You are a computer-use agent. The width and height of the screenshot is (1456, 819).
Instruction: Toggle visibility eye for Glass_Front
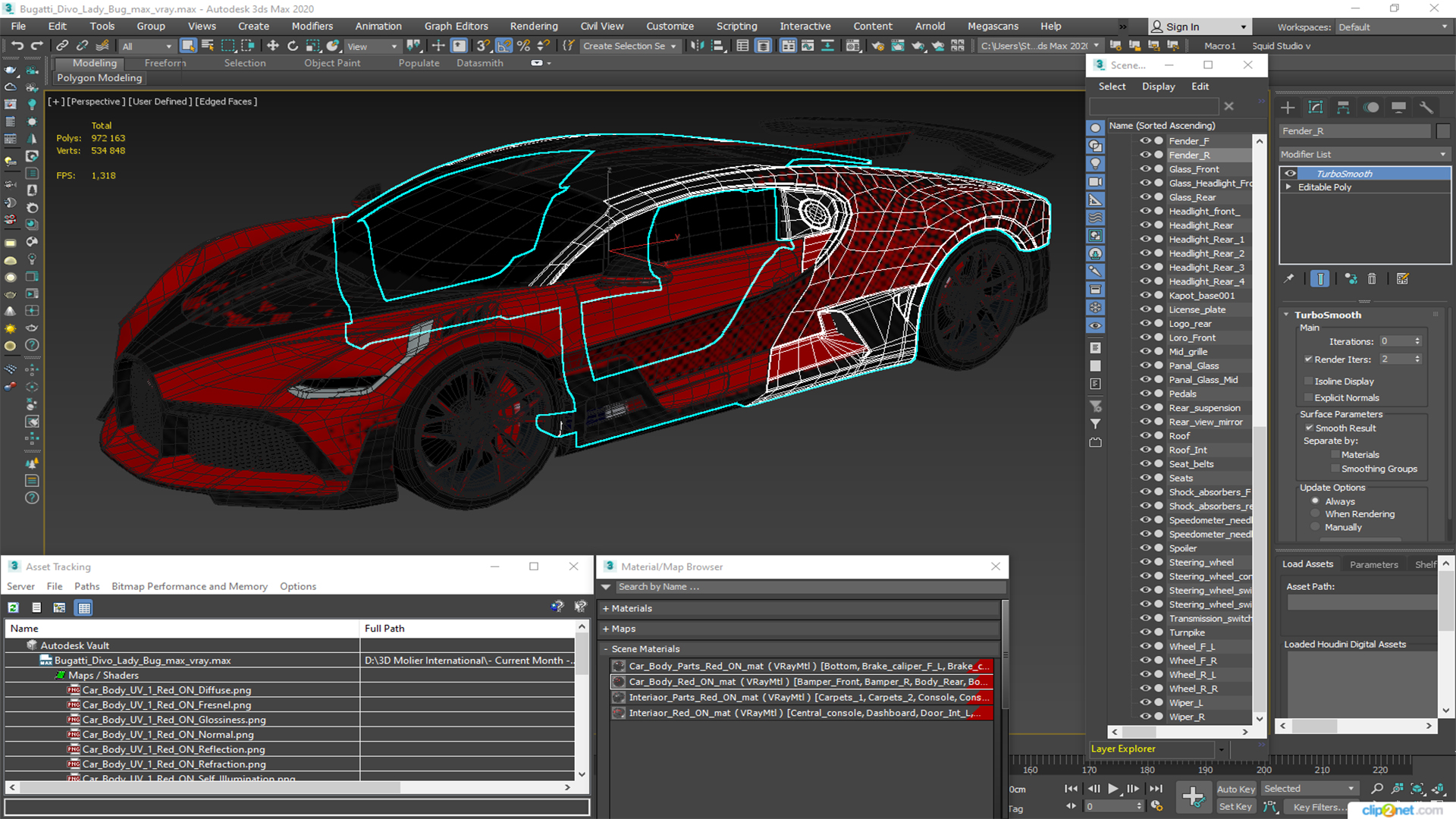[1145, 169]
